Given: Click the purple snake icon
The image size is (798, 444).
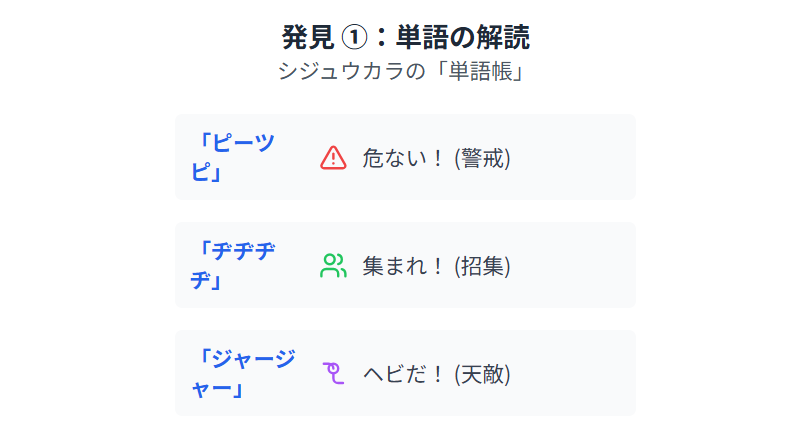Looking at the screenshot, I should pos(333,373).
